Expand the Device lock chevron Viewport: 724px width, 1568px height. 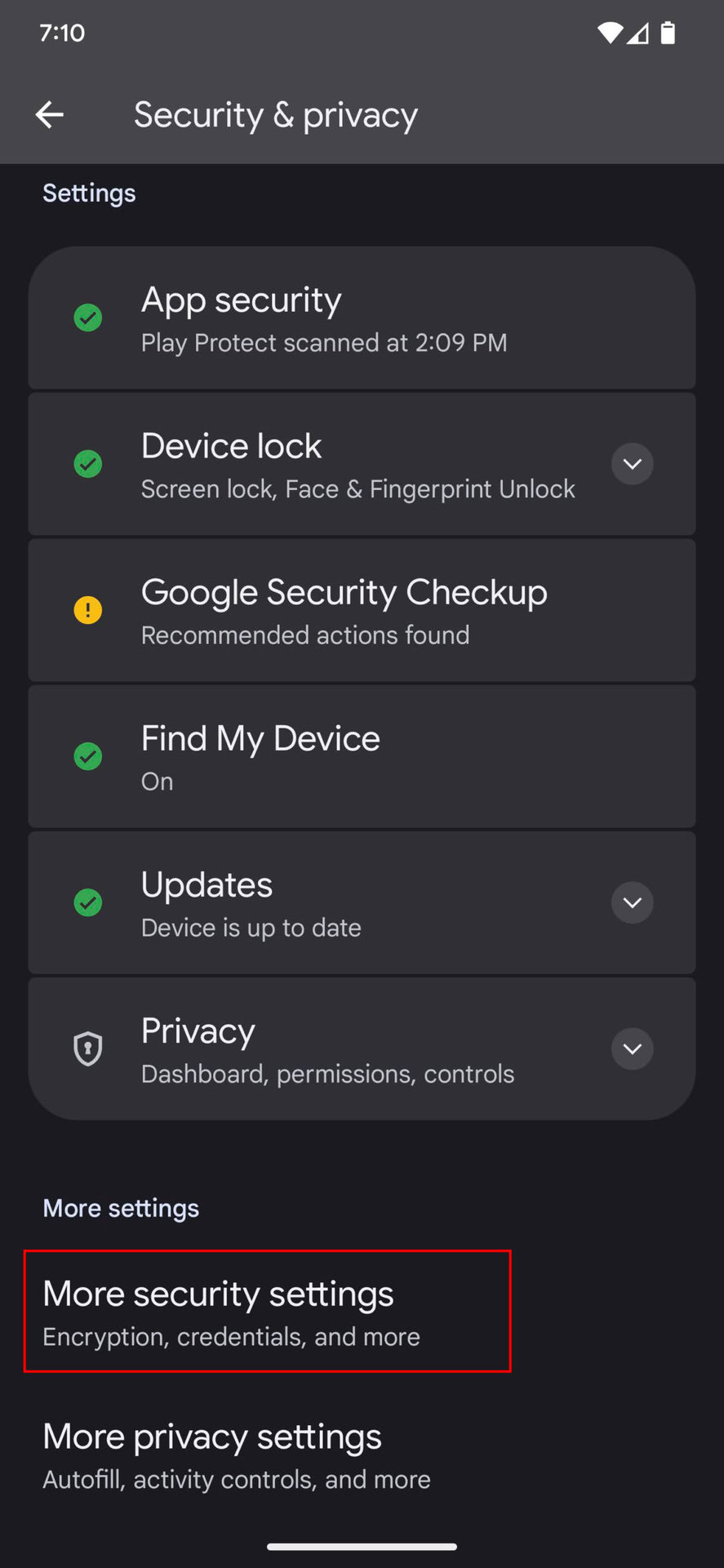[x=633, y=464]
